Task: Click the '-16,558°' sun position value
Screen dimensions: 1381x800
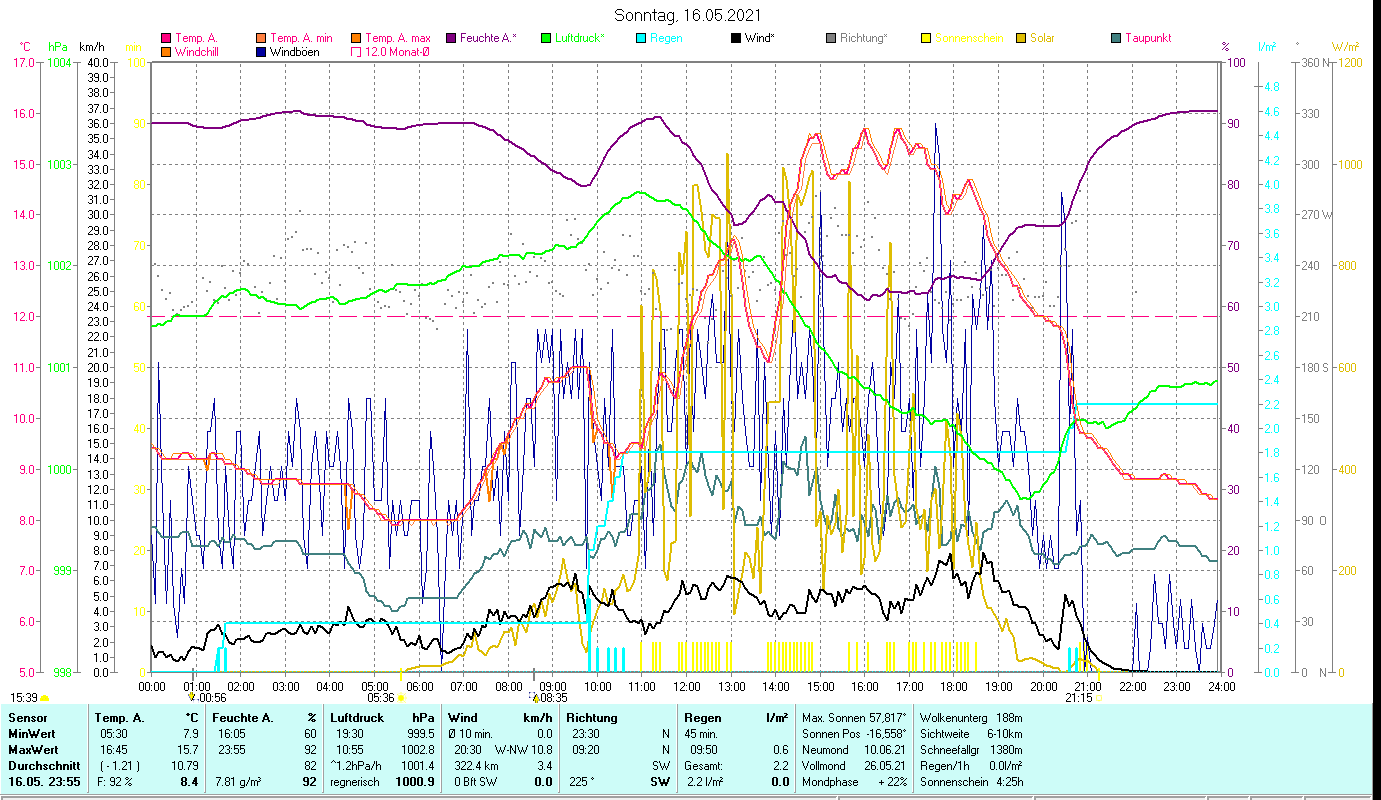Action: click(x=884, y=733)
